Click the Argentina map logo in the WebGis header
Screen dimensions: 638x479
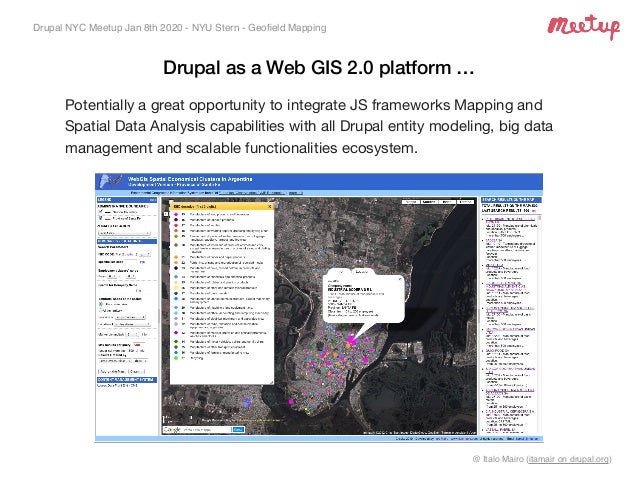pos(111,181)
